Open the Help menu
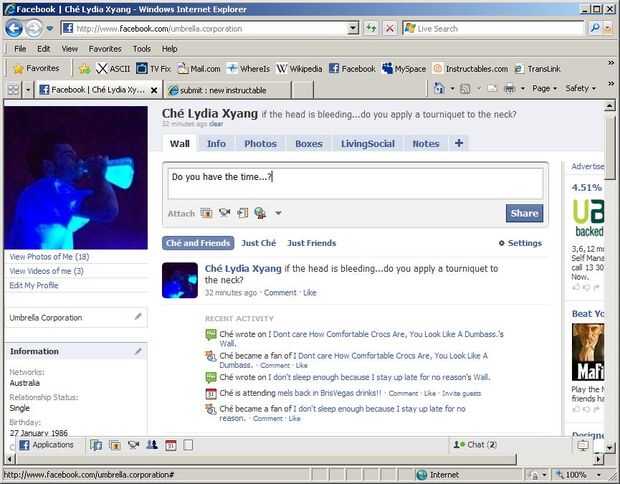Image resolution: width=620 pixels, height=484 pixels. [x=169, y=49]
